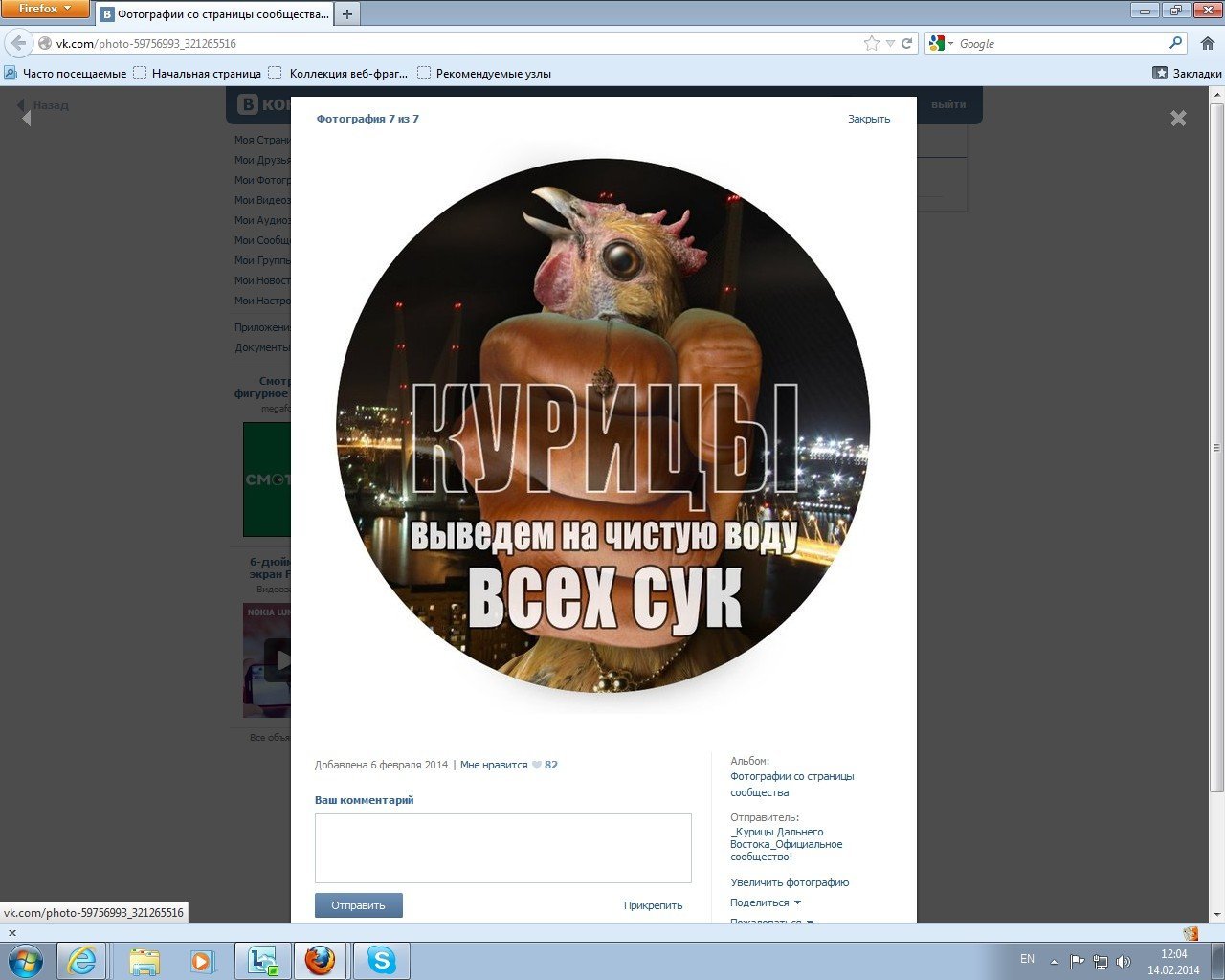Screen dimensions: 1225x980
Task: Click Увеличить фотографию link
Action: coord(790,882)
